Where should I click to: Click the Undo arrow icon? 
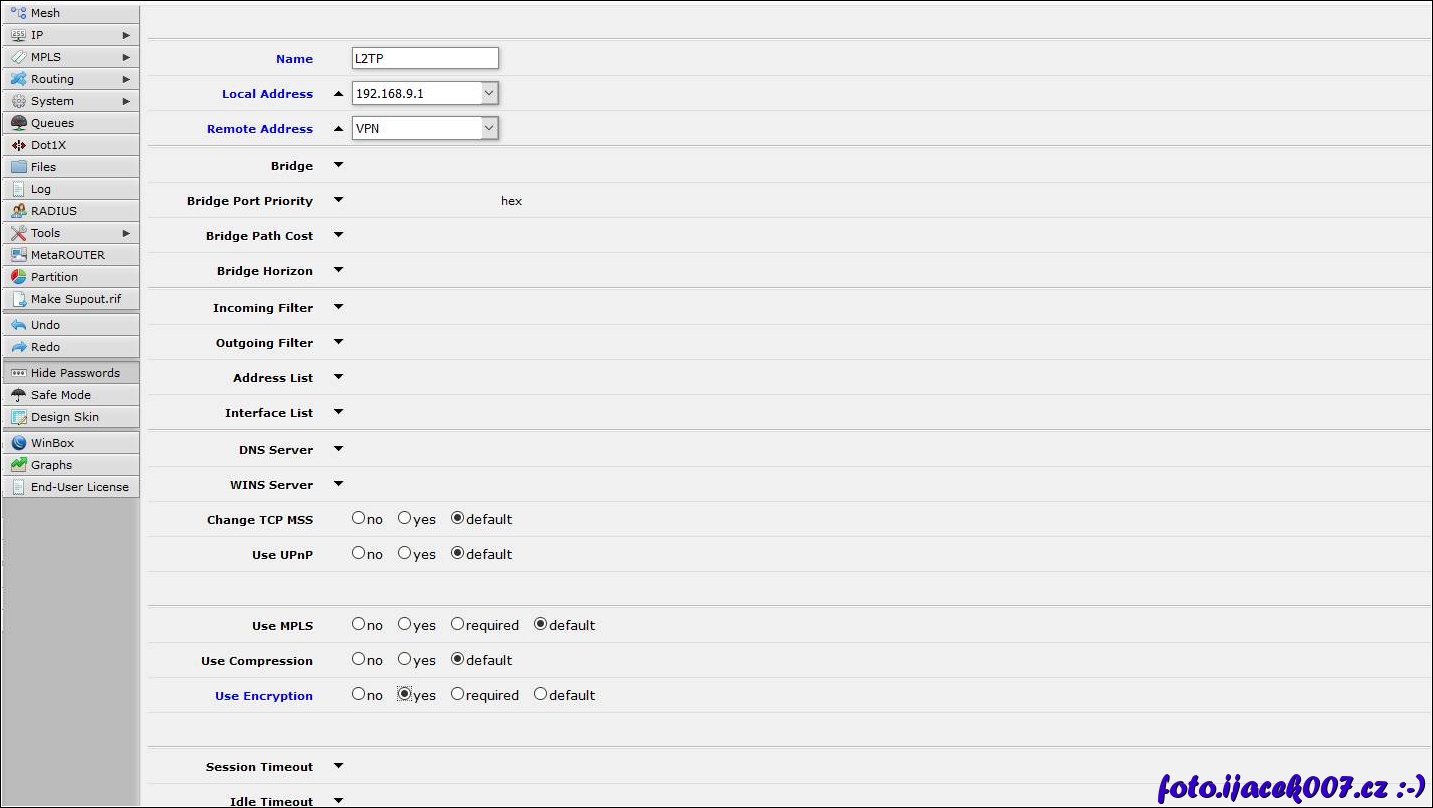pyautogui.click(x=19, y=325)
